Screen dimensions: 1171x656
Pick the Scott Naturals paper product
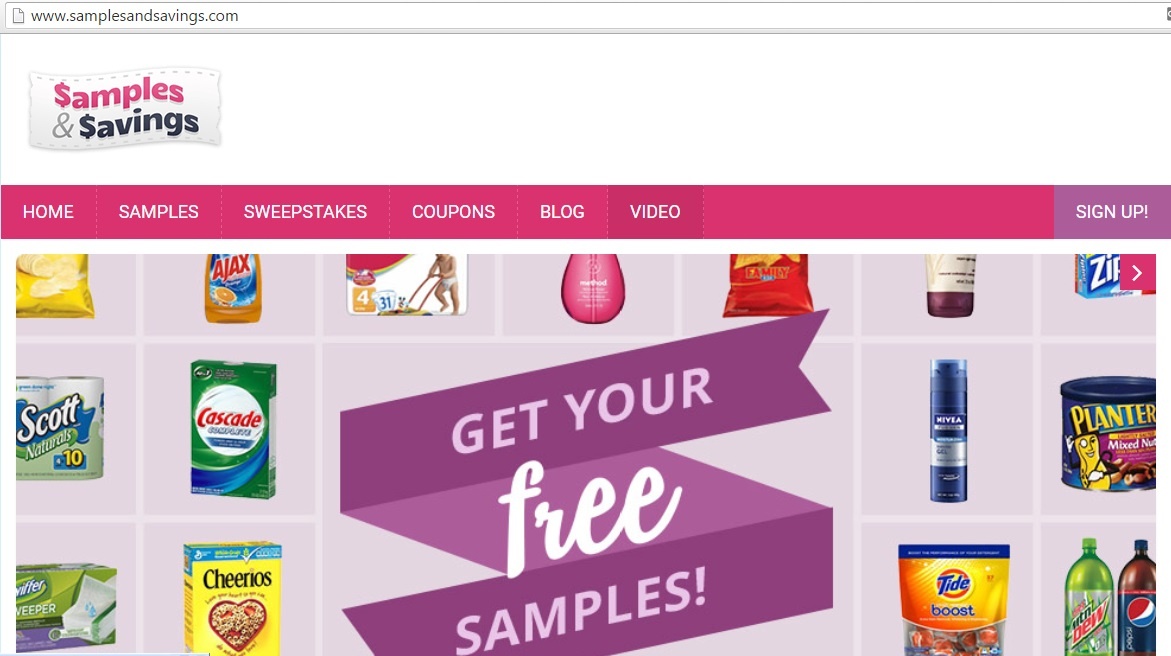pos(60,427)
